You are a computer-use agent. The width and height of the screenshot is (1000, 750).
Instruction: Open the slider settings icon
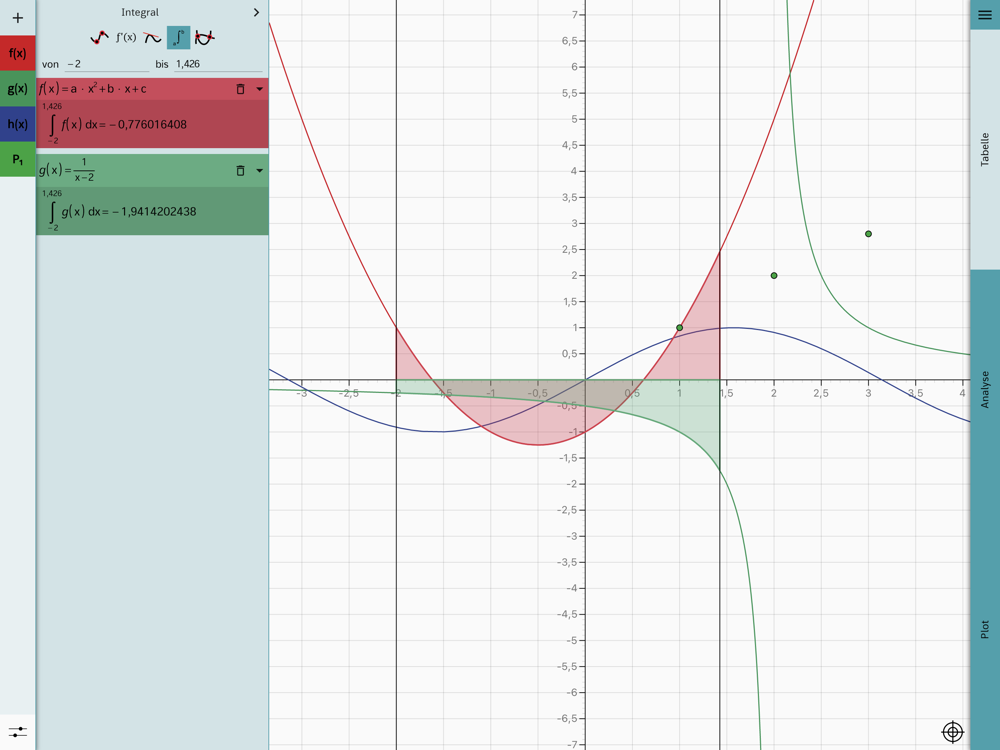click(x=18, y=732)
